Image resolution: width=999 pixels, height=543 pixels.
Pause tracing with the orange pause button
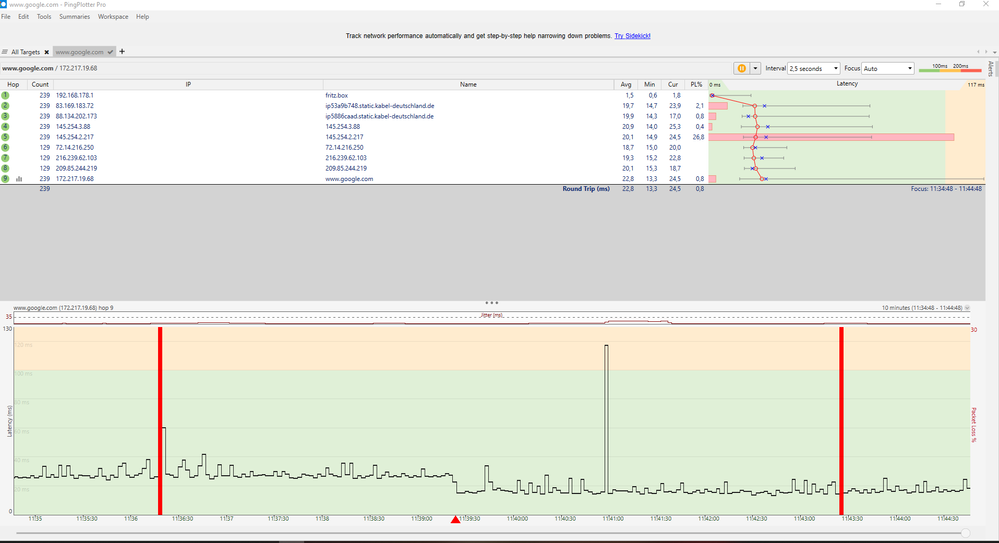(742, 68)
